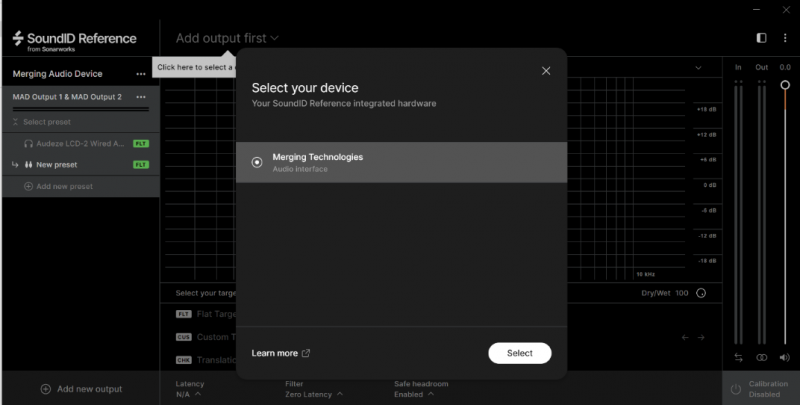Toggle the Calibration Disabled power button
This screenshot has height=405, width=800.
[x=735, y=389]
